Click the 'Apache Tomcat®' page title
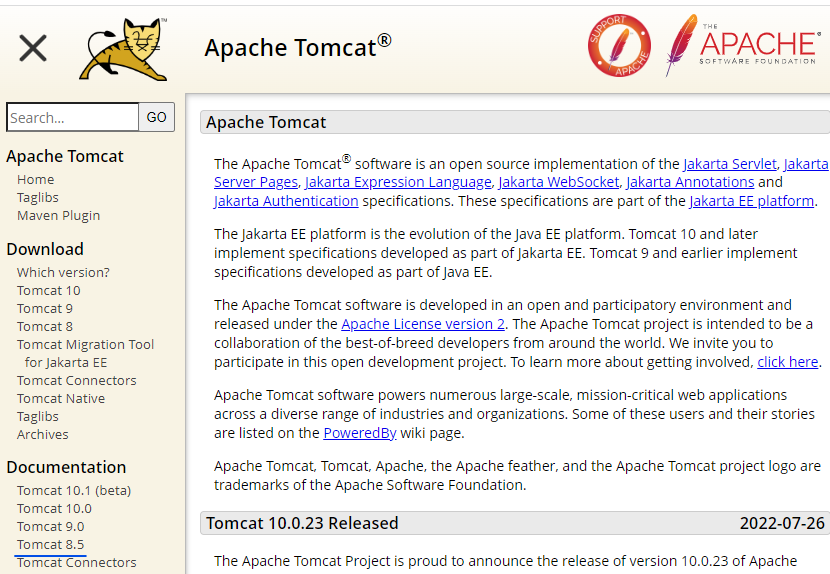 [x=297, y=47]
